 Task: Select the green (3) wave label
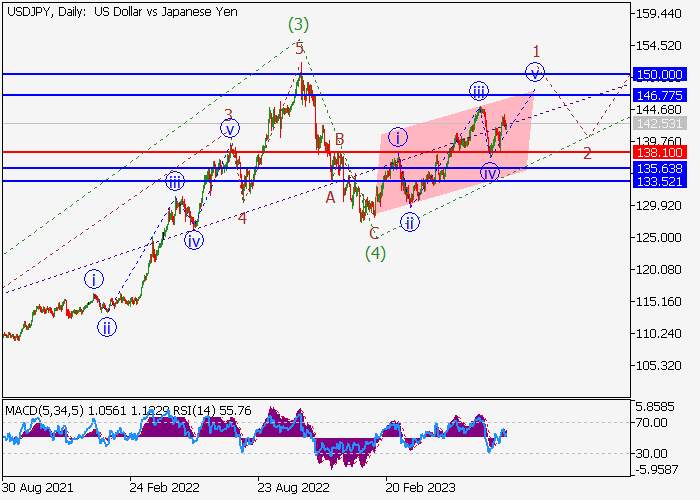point(298,25)
